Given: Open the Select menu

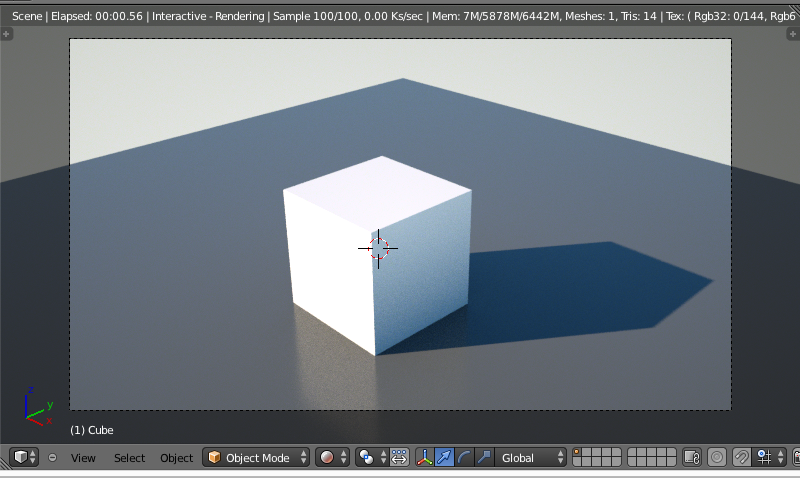Looking at the screenshot, I should pyautogui.click(x=129, y=458).
